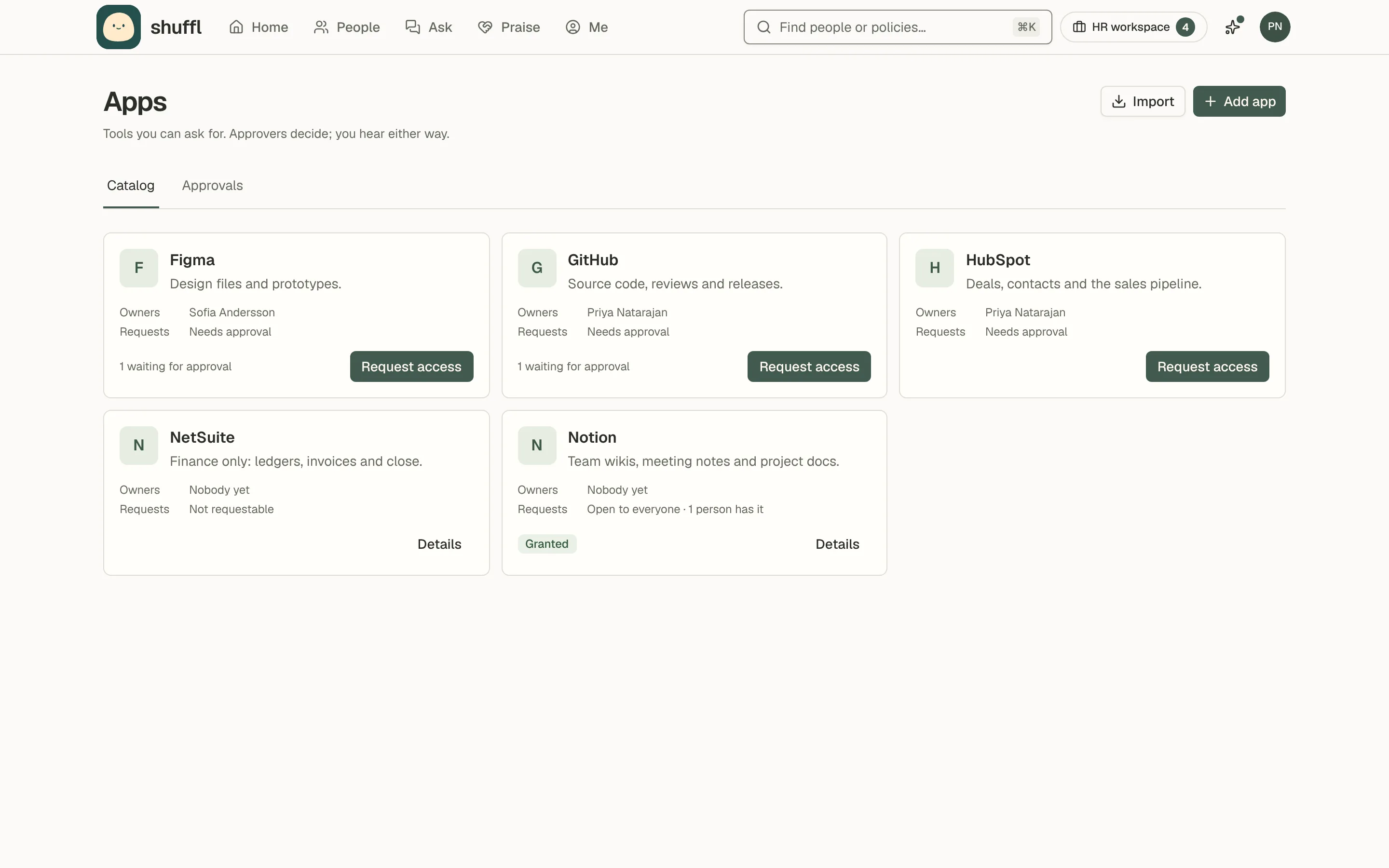Click 'Finance only: ledgers, invoices and close.'
1389x868 pixels.
(296, 461)
